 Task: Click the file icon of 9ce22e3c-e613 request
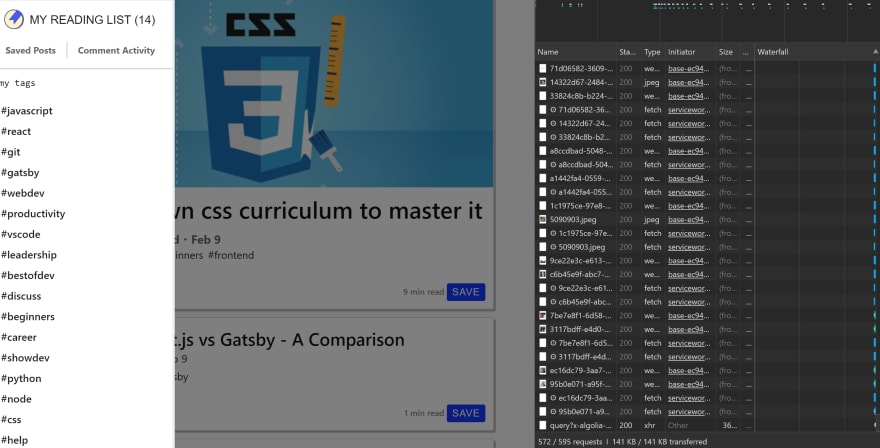pyautogui.click(x=542, y=260)
